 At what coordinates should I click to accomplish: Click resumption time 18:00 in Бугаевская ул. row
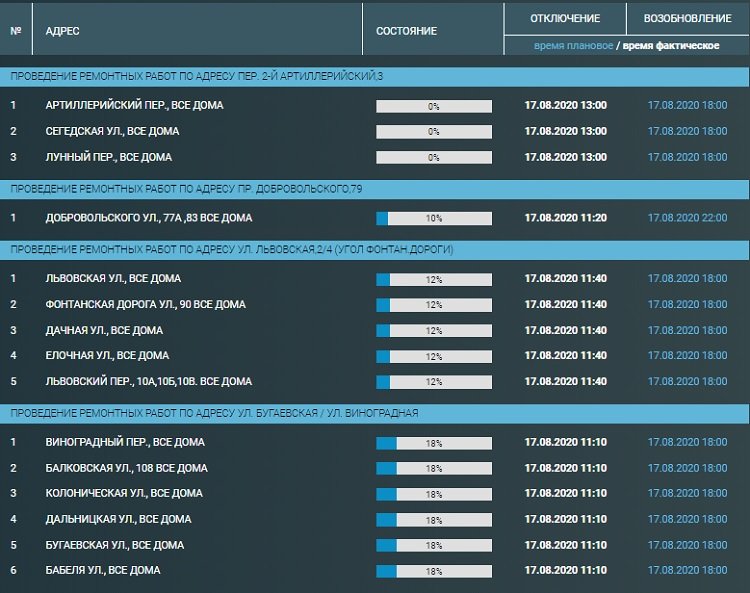click(x=687, y=545)
